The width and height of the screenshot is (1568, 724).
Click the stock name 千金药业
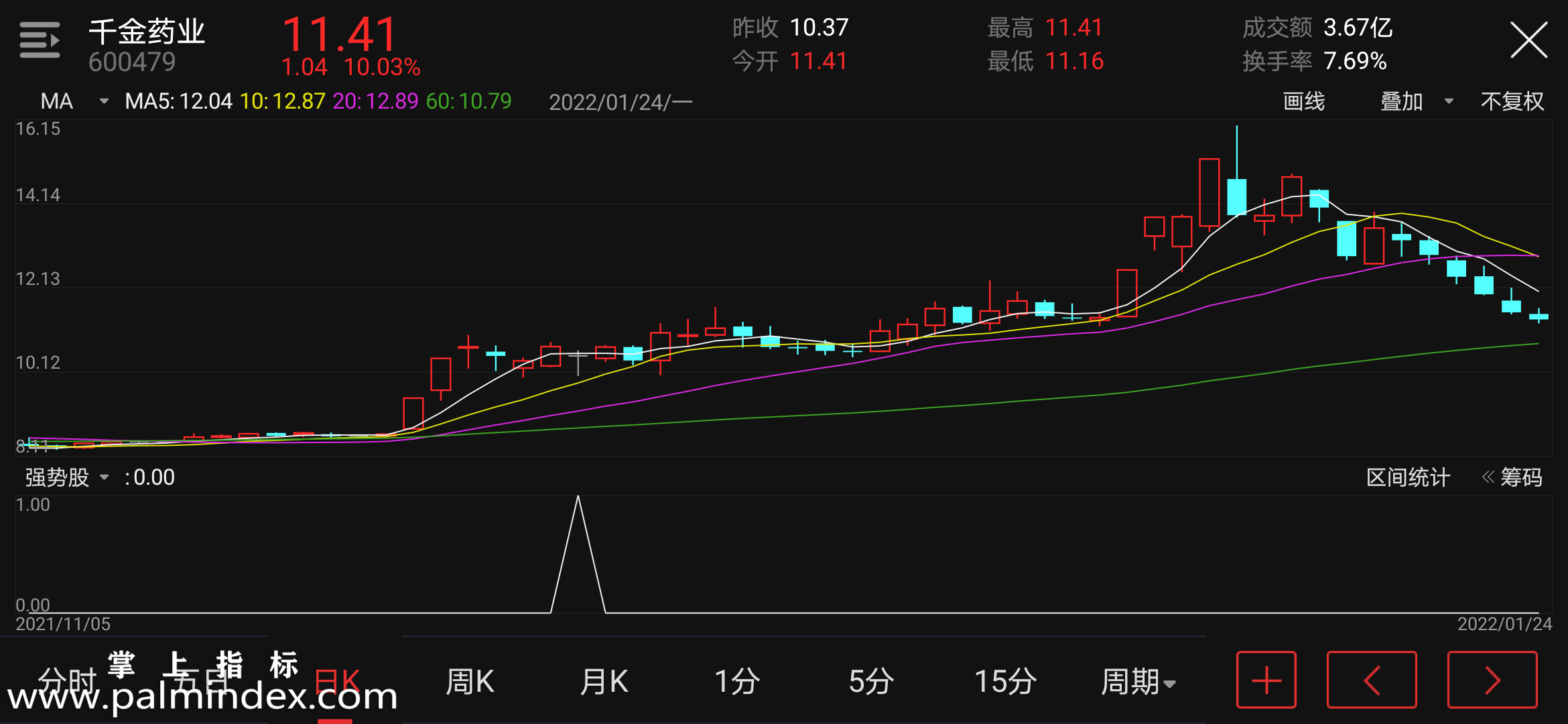(x=147, y=32)
